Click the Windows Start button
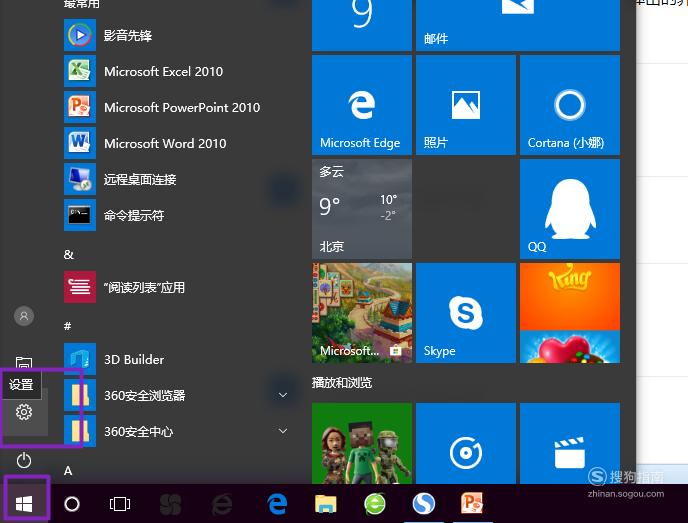This screenshot has height=523, width=688. point(24,504)
